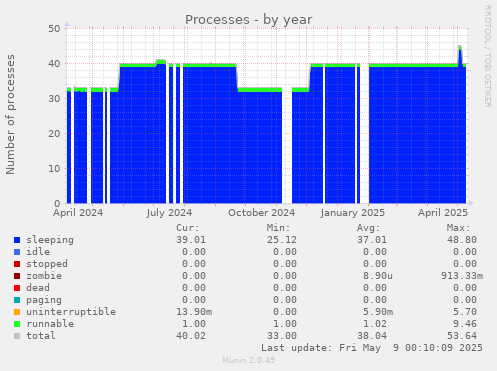The image size is (497, 371).
Task: Click uninterruptible current value 13.90m
Action: [x=194, y=312]
